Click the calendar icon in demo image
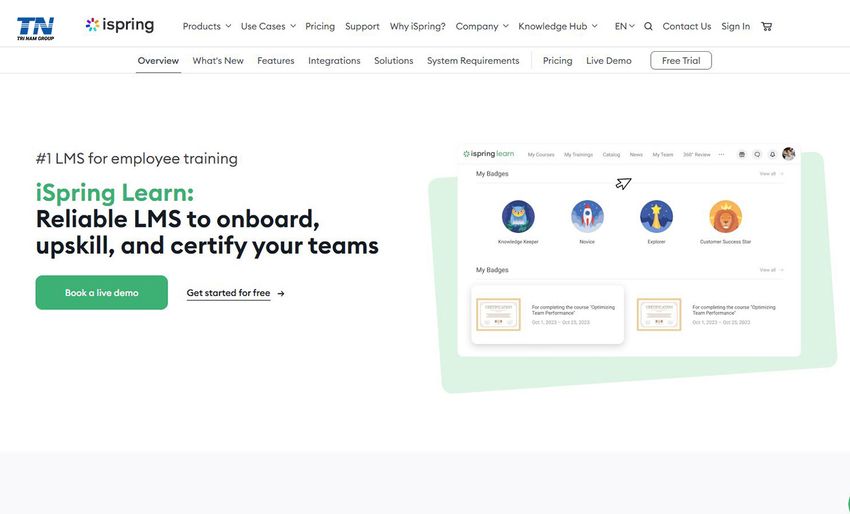 (x=742, y=155)
